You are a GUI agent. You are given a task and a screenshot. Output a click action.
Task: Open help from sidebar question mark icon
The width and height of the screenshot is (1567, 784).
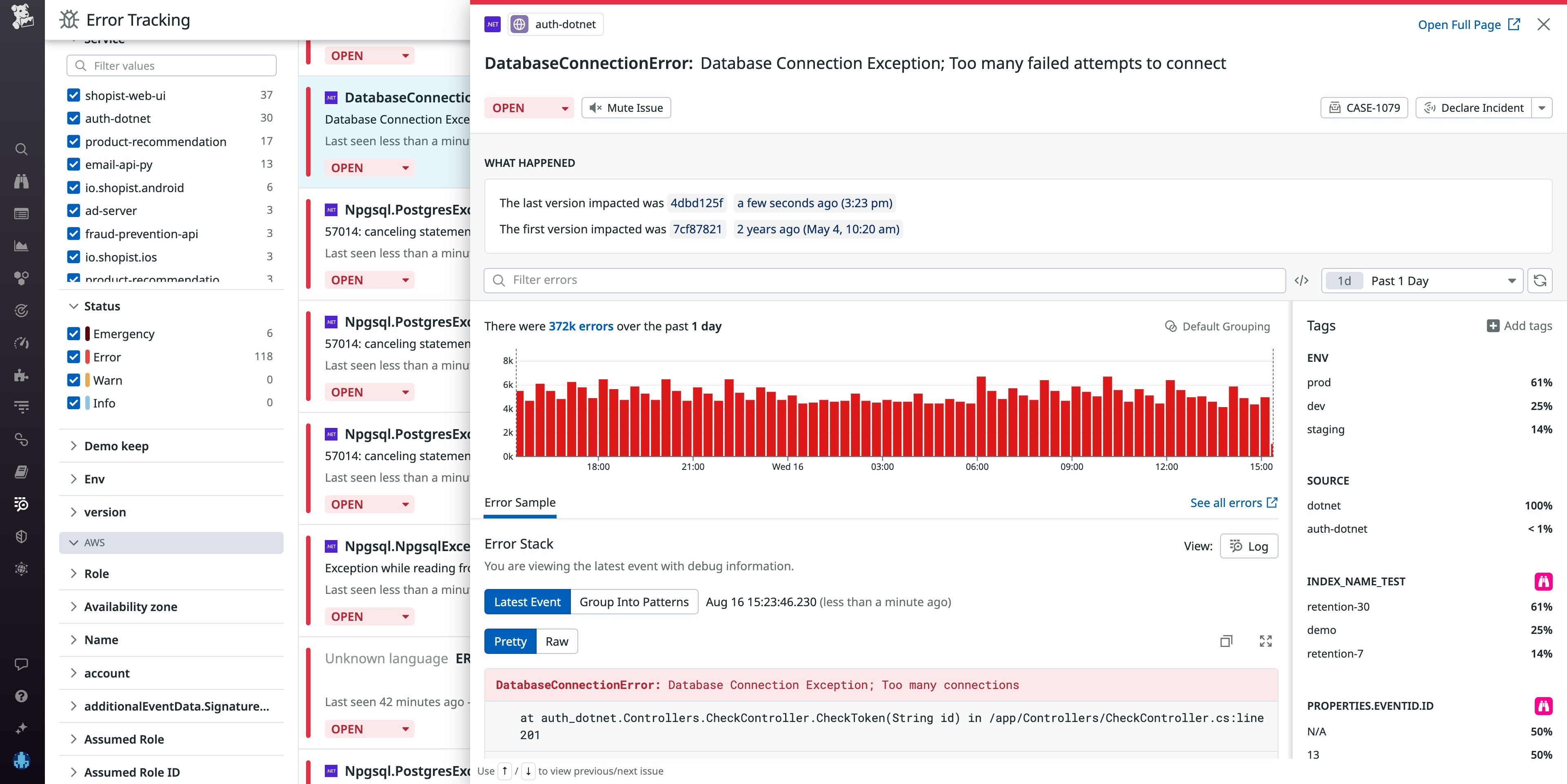(x=21, y=696)
